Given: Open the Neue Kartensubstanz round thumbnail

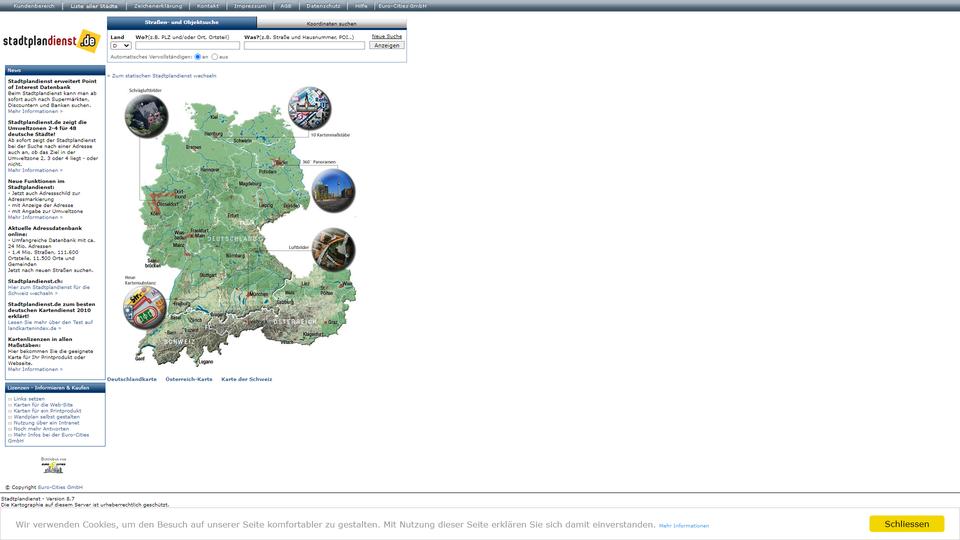Looking at the screenshot, I should coord(144,307).
